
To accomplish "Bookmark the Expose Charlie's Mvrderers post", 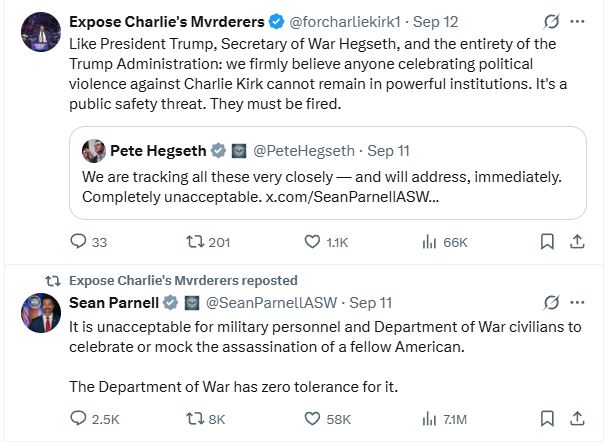I will [547, 242].
